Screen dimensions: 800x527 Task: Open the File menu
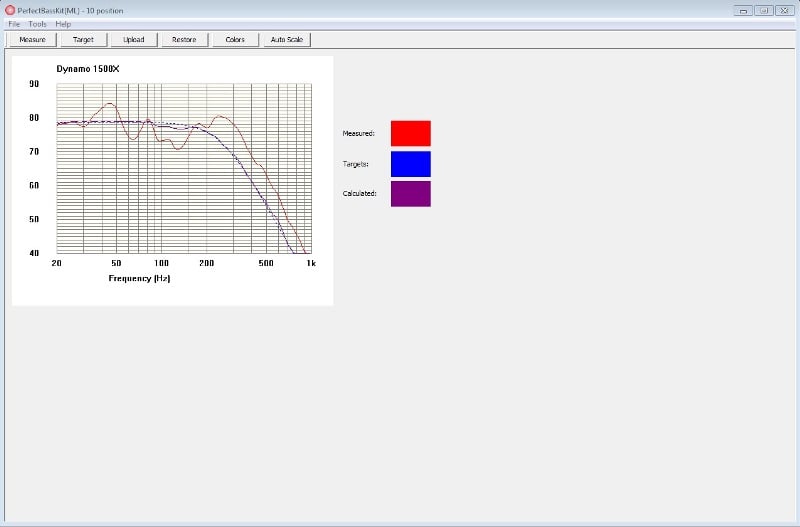(x=14, y=23)
